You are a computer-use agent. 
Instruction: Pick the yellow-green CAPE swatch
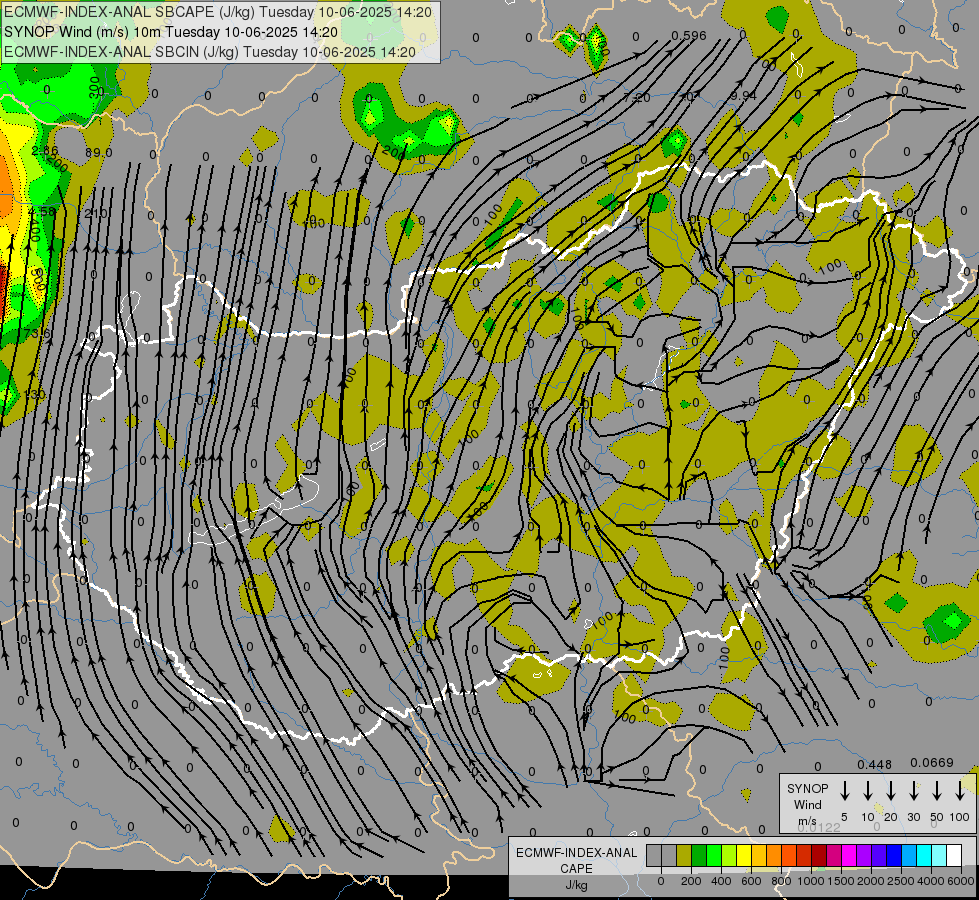729,855
